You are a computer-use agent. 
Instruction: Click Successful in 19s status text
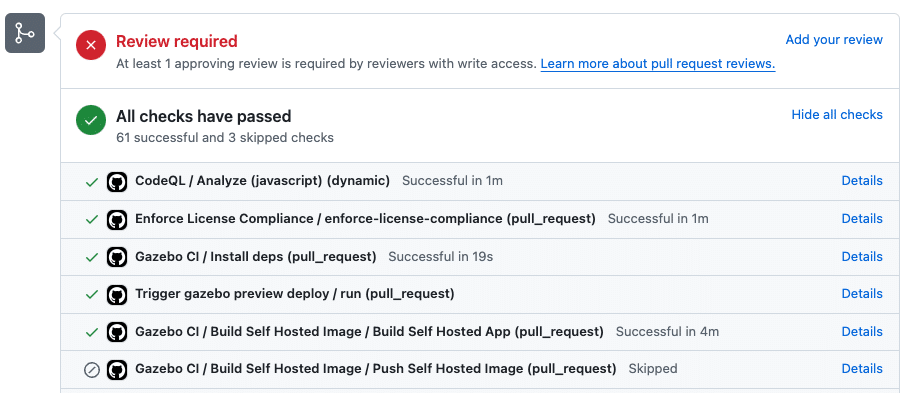[x=440, y=256]
